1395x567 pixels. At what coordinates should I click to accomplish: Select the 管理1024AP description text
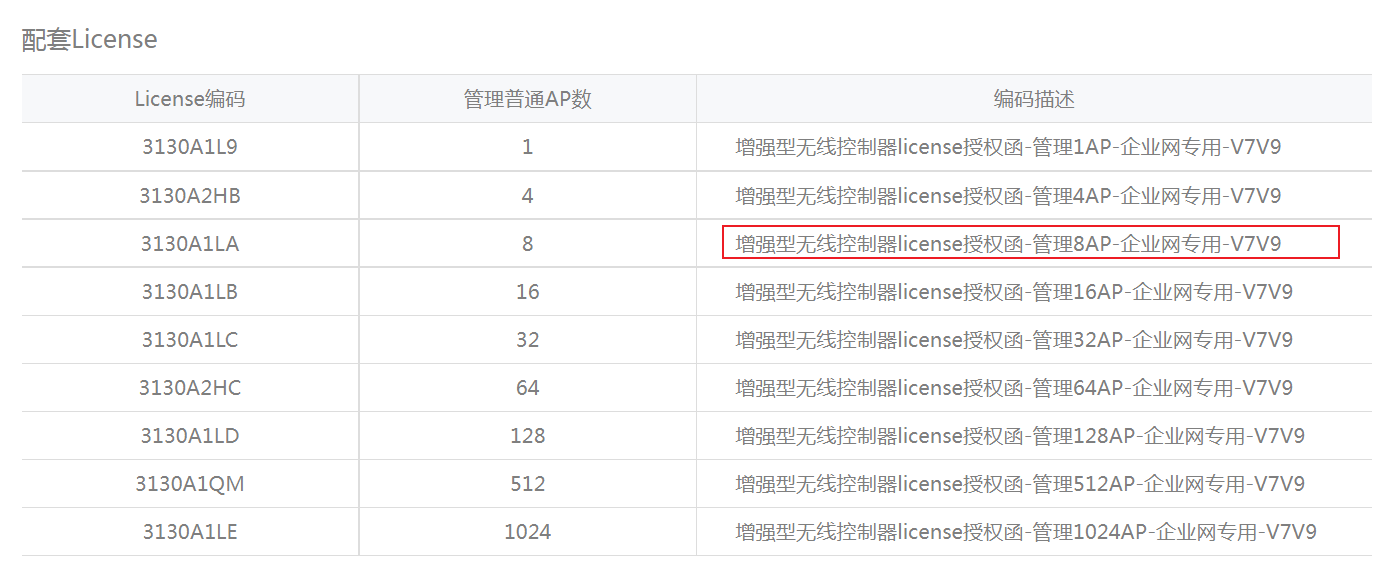[1026, 532]
